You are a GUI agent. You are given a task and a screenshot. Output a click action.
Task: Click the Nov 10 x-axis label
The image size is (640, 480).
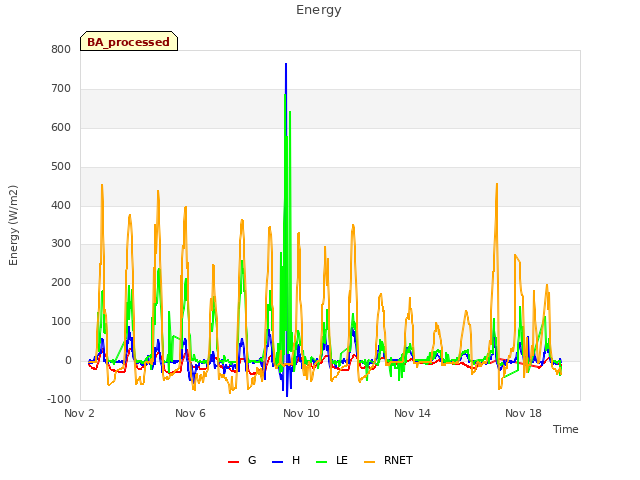pos(301,413)
